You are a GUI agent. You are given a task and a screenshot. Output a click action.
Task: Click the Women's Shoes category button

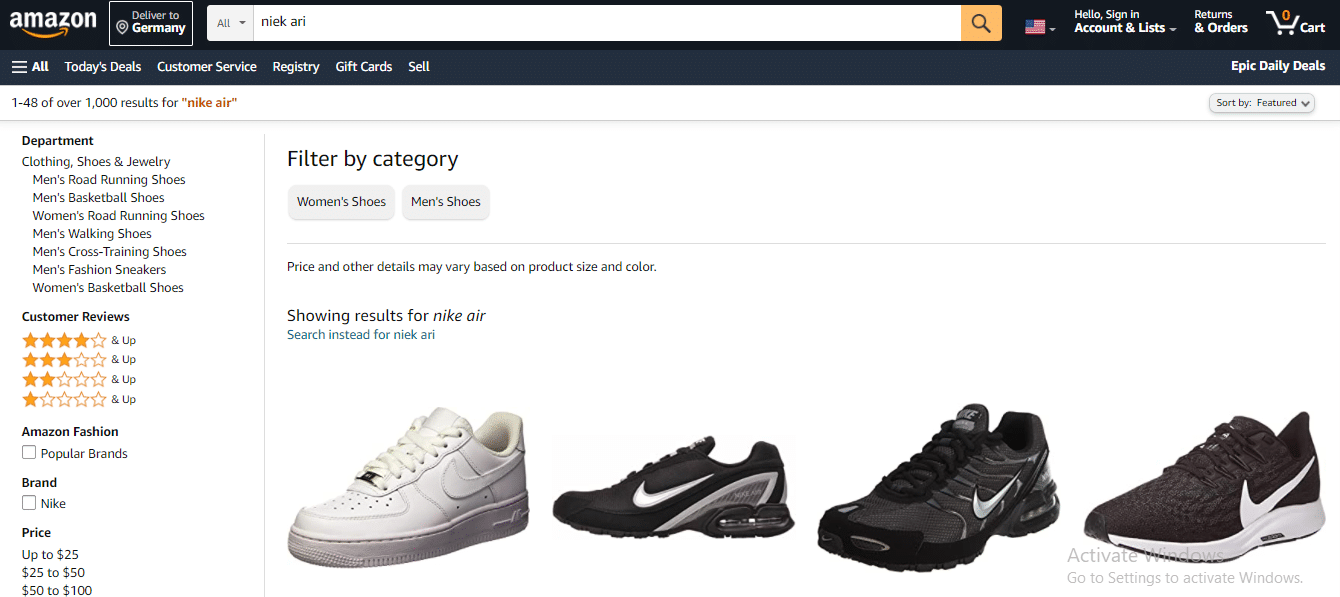point(341,201)
